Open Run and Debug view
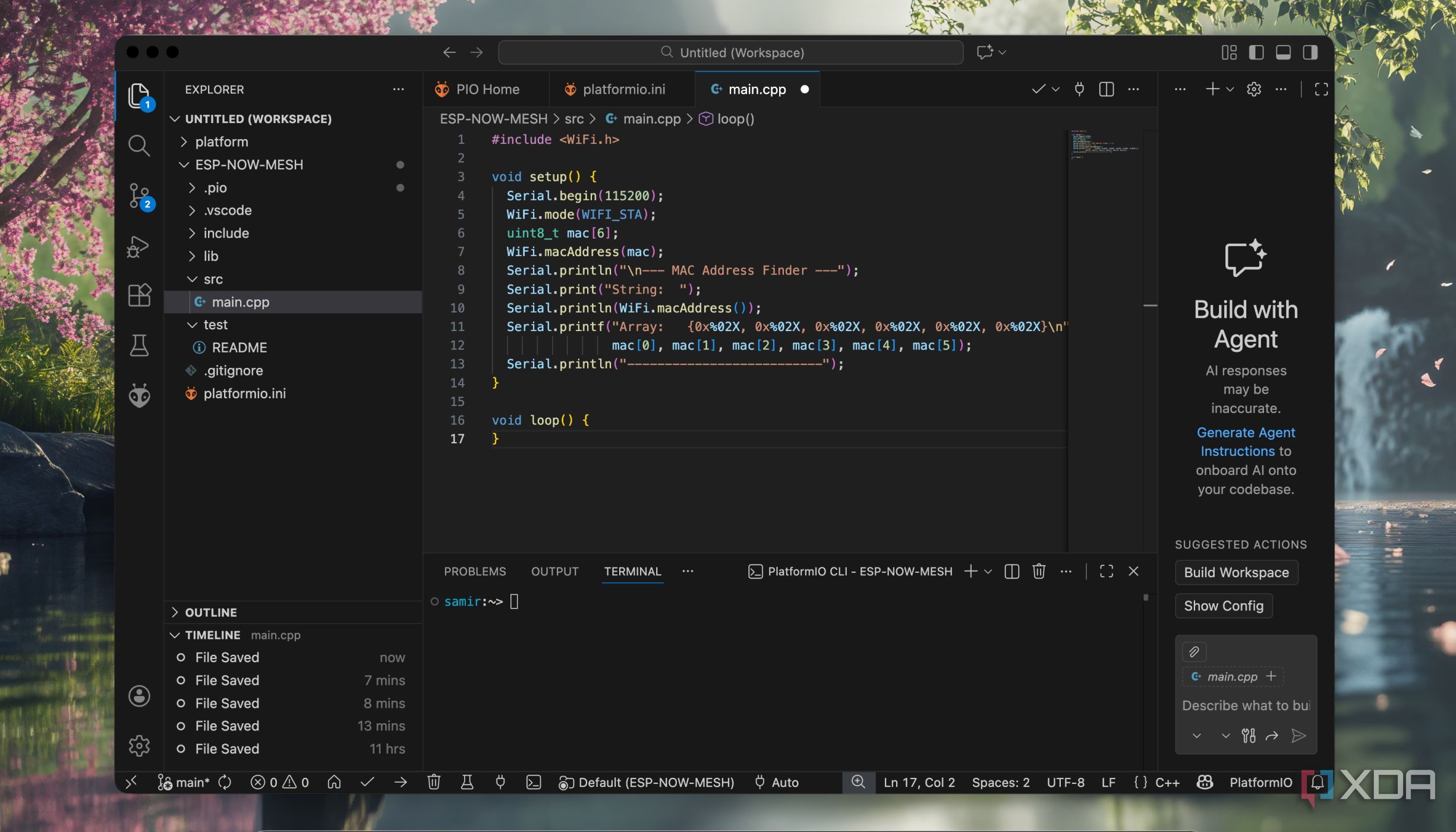 pyautogui.click(x=138, y=246)
